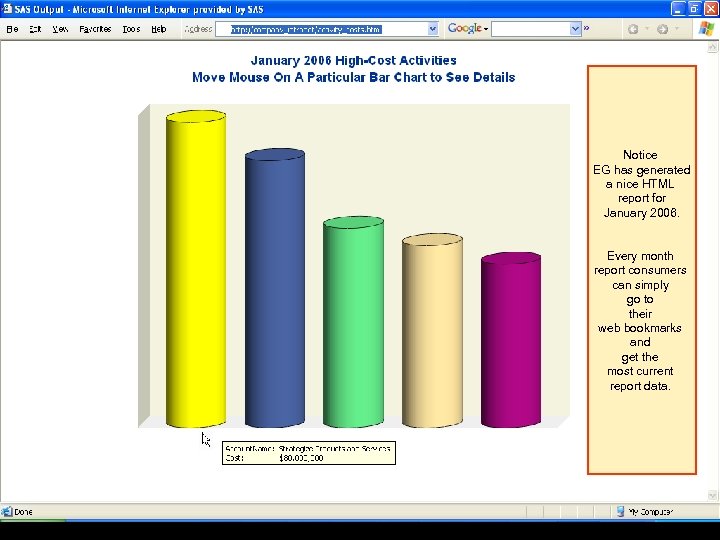Expand the Address bar dropdown
This screenshot has width=720, height=540.
[x=433, y=29]
